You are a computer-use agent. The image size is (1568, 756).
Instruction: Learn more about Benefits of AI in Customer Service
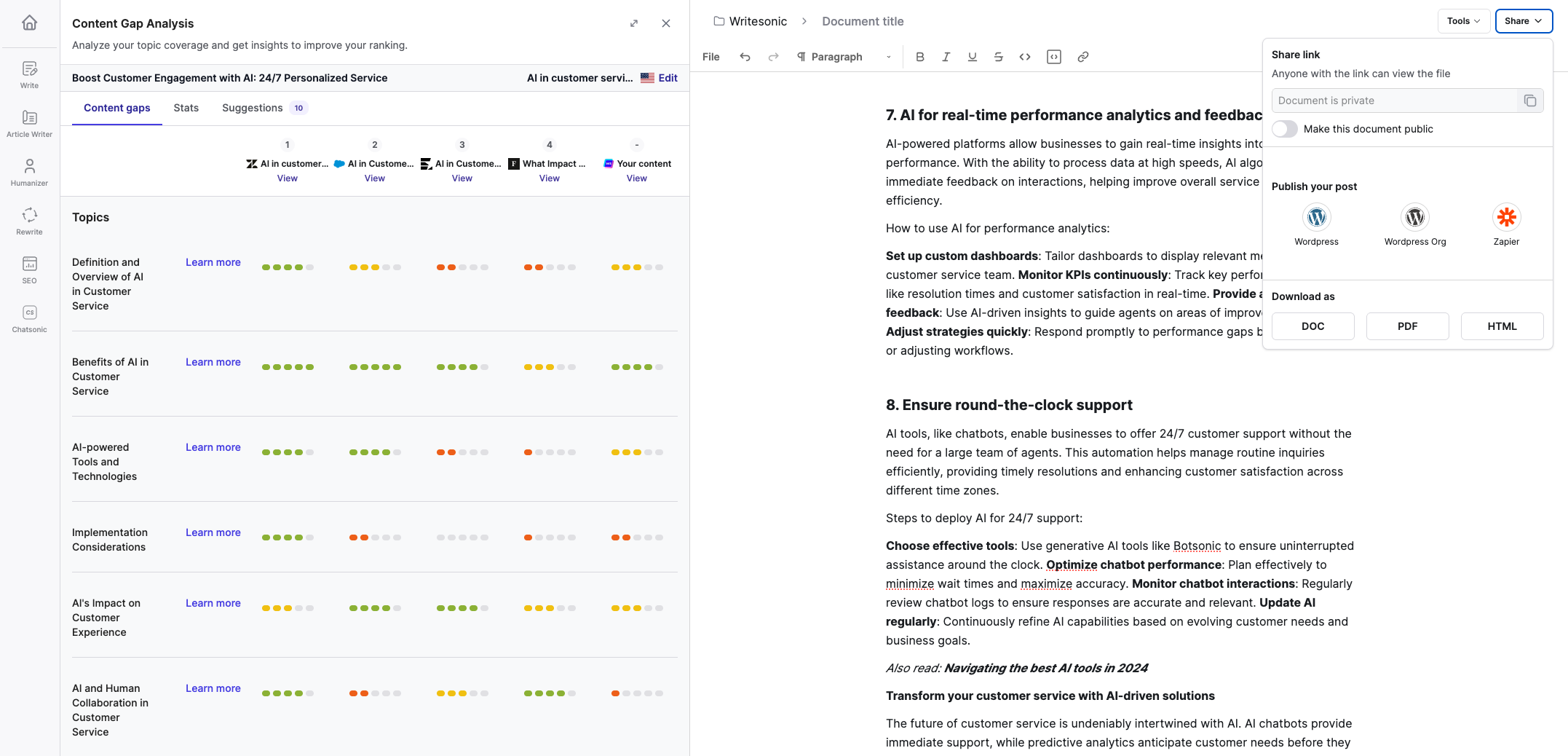213,362
